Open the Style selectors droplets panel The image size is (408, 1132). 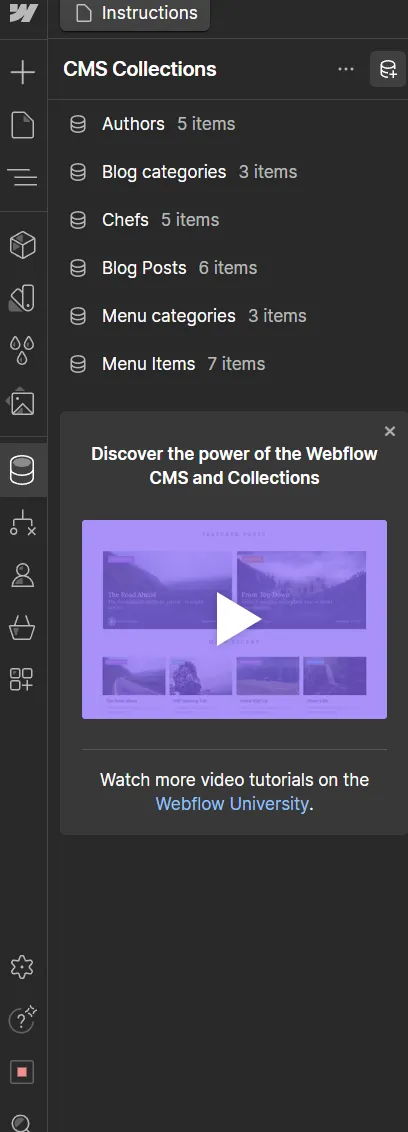tap(23, 350)
